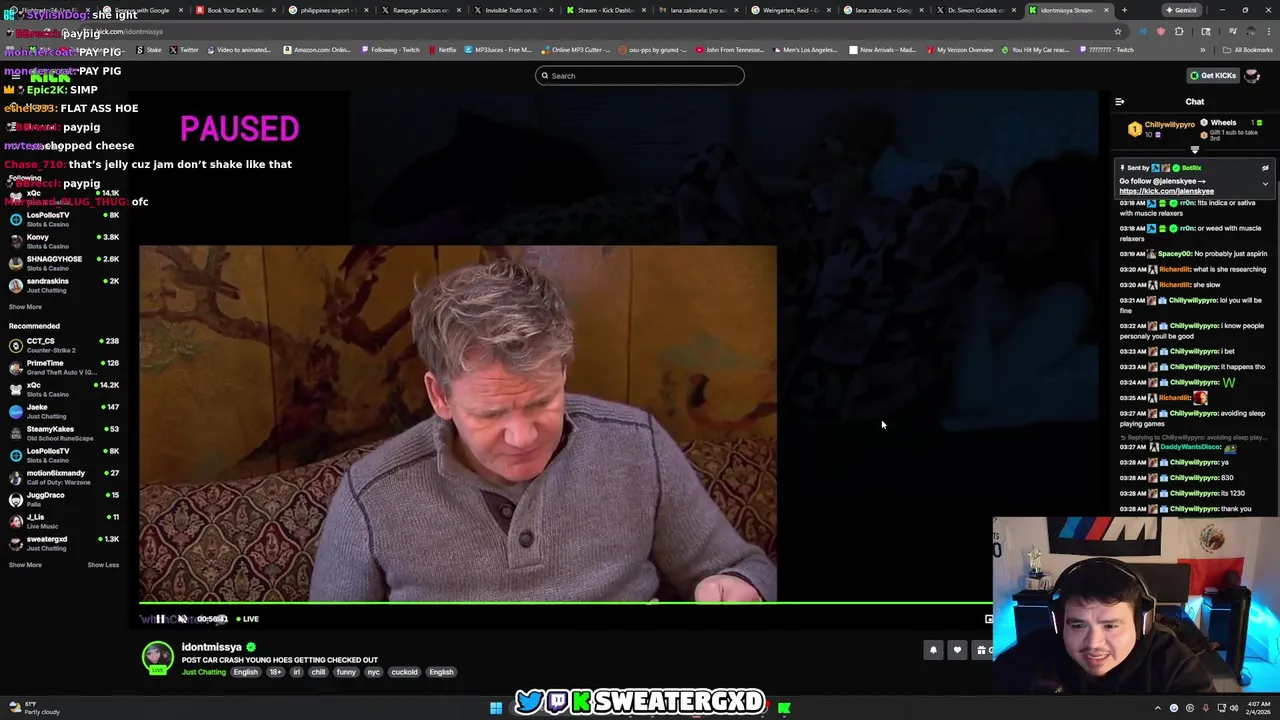Seek on the green stream progress bar
Viewport: 1280px width, 720px height.
(566, 603)
